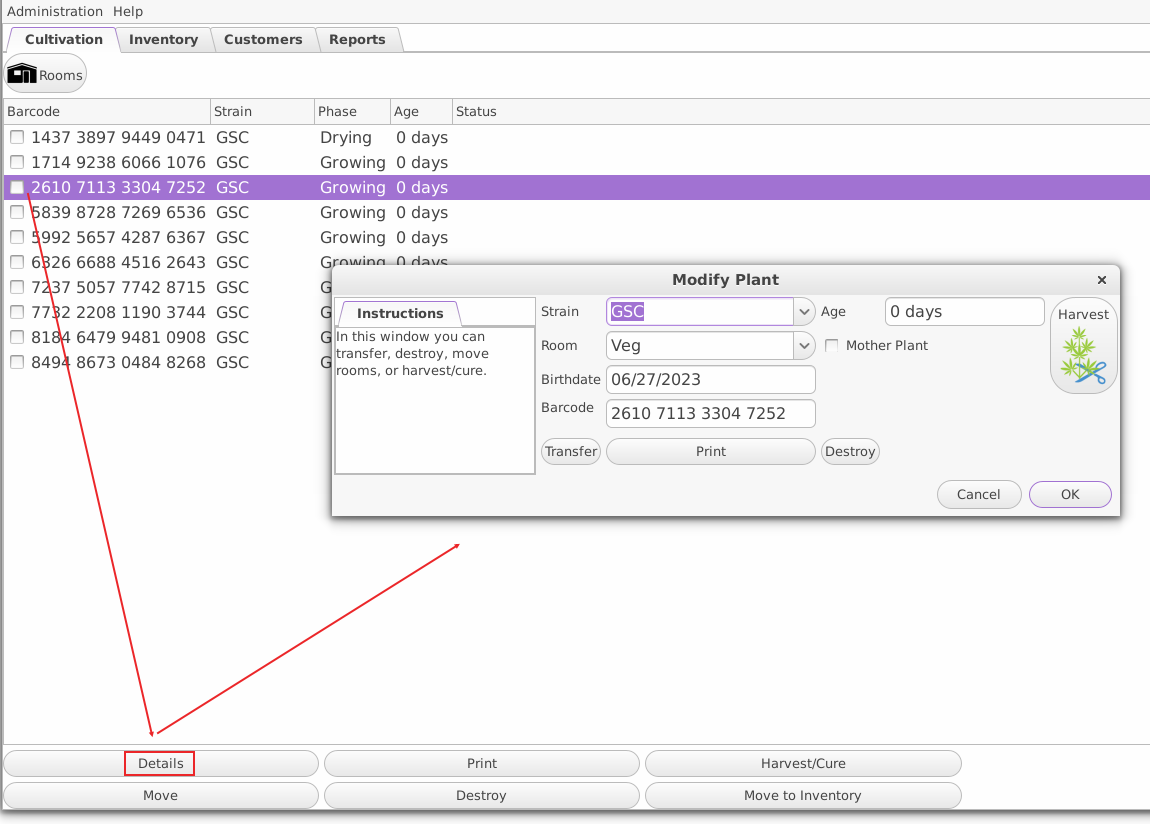Expand the Strain dropdown in Modify Plant
Screen dimensions: 1150x824
coord(805,312)
